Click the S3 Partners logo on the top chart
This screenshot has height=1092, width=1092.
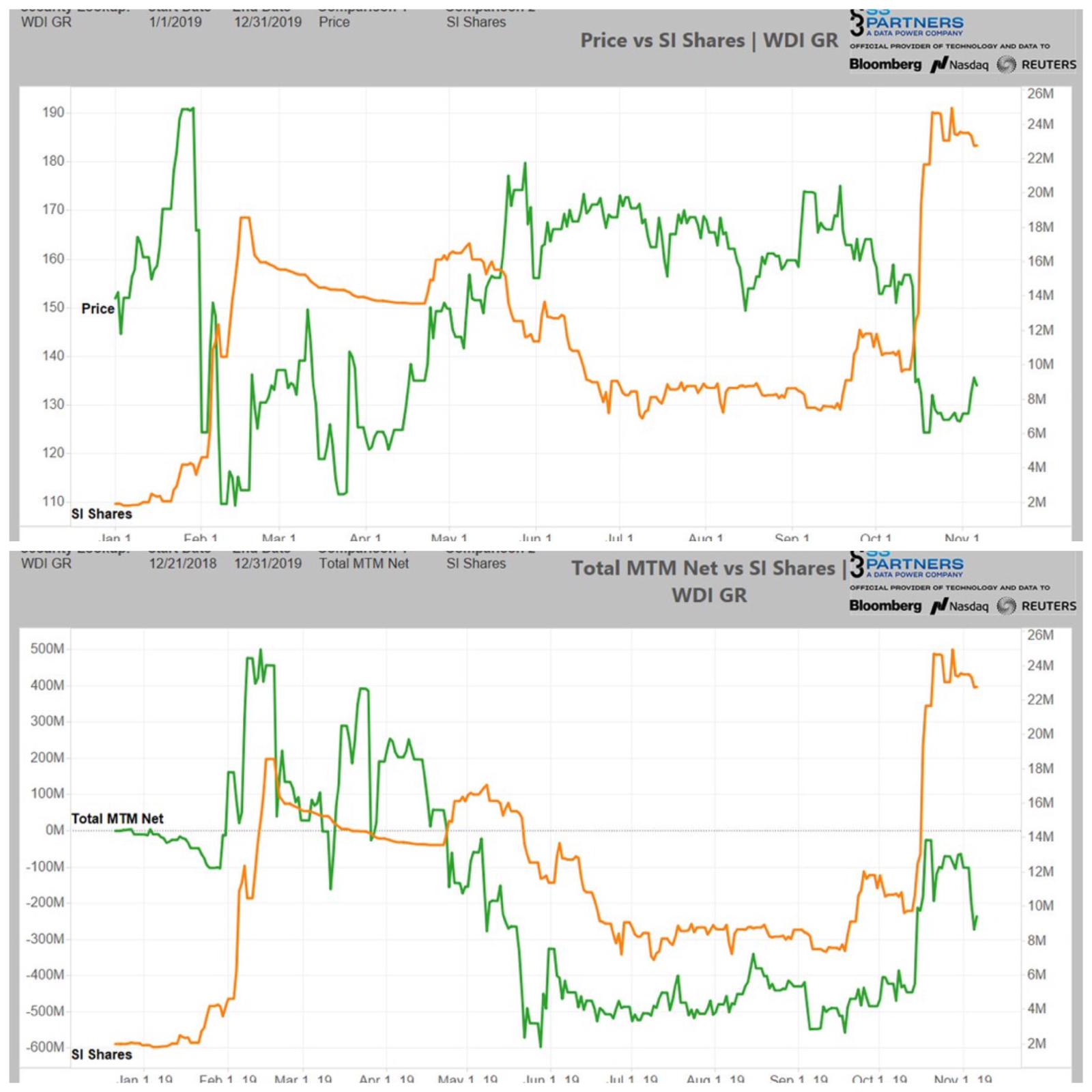(x=908, y=24)
